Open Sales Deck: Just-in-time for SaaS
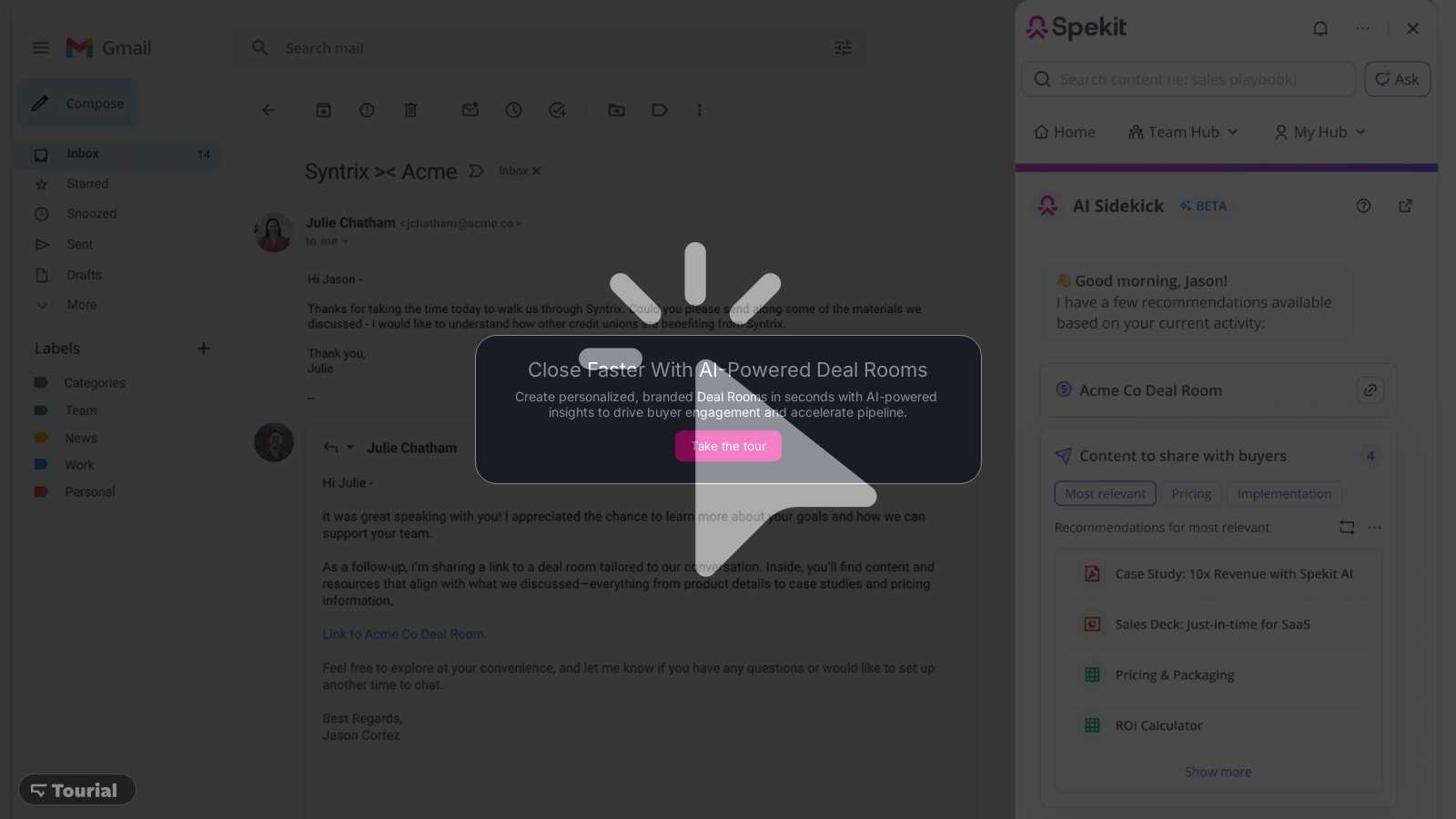This screenshot has width=1456, height=819. 1218,624
